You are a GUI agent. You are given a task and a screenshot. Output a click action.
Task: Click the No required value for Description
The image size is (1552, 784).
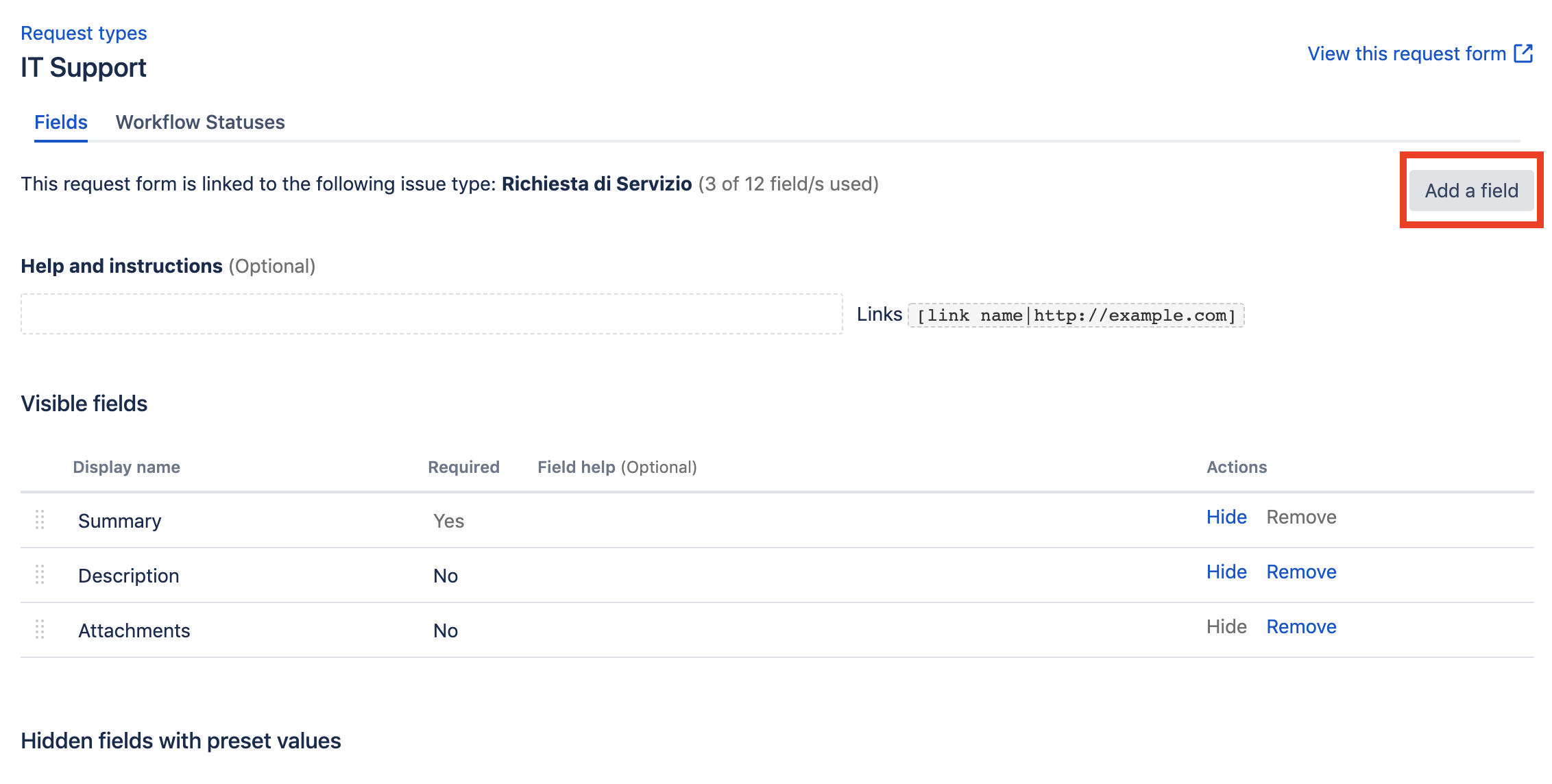446,576
